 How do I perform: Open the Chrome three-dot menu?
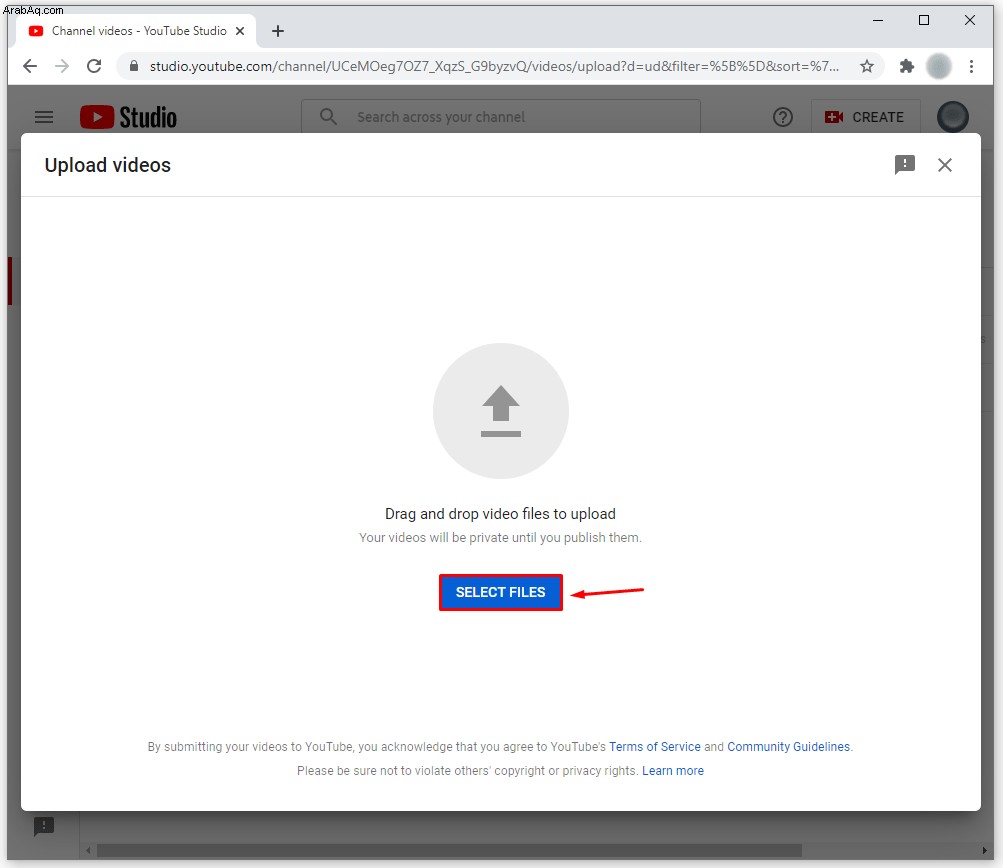[x=971, y=66]
